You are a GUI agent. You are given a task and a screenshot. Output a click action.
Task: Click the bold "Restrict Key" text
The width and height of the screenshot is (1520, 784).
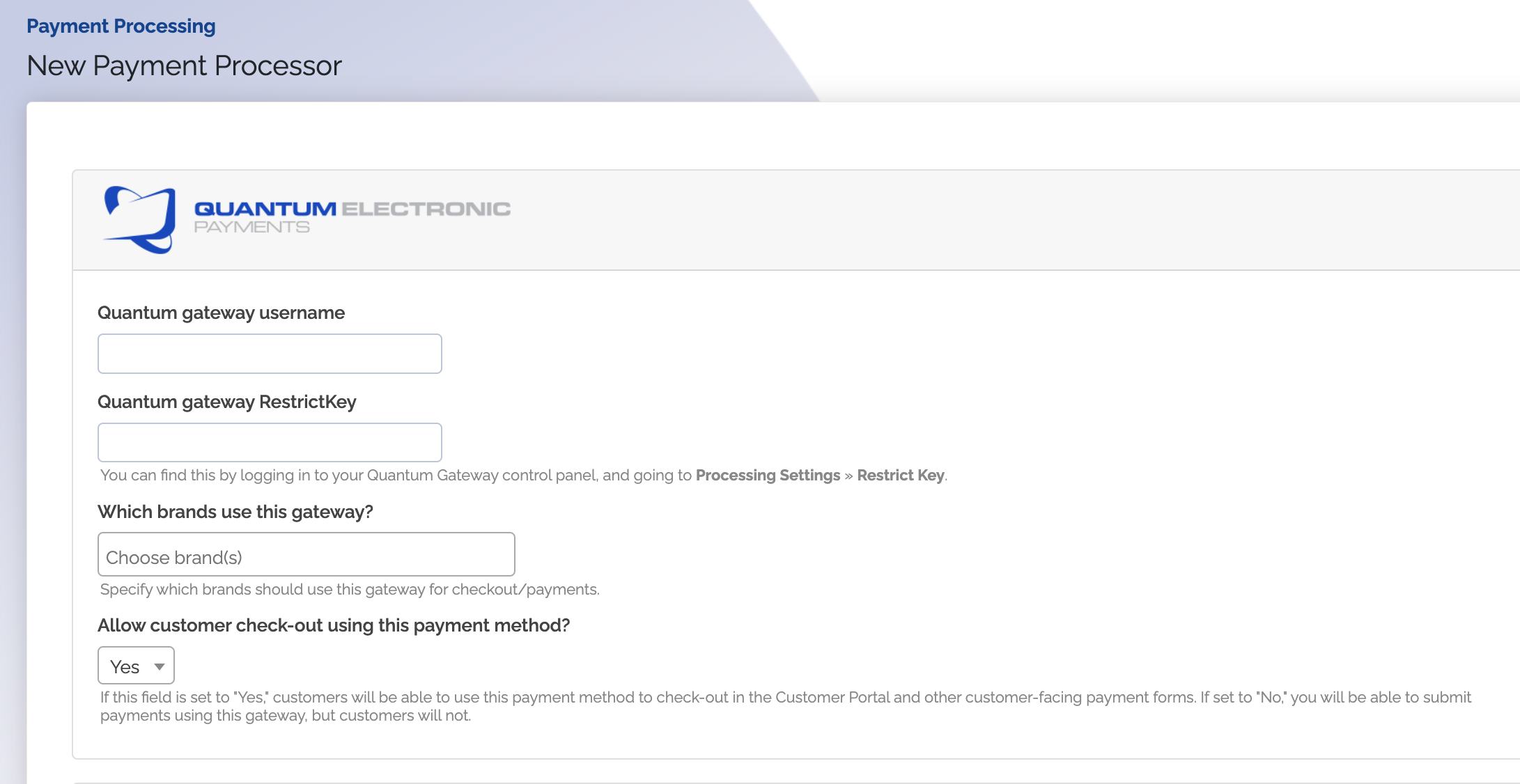[900, 476]
